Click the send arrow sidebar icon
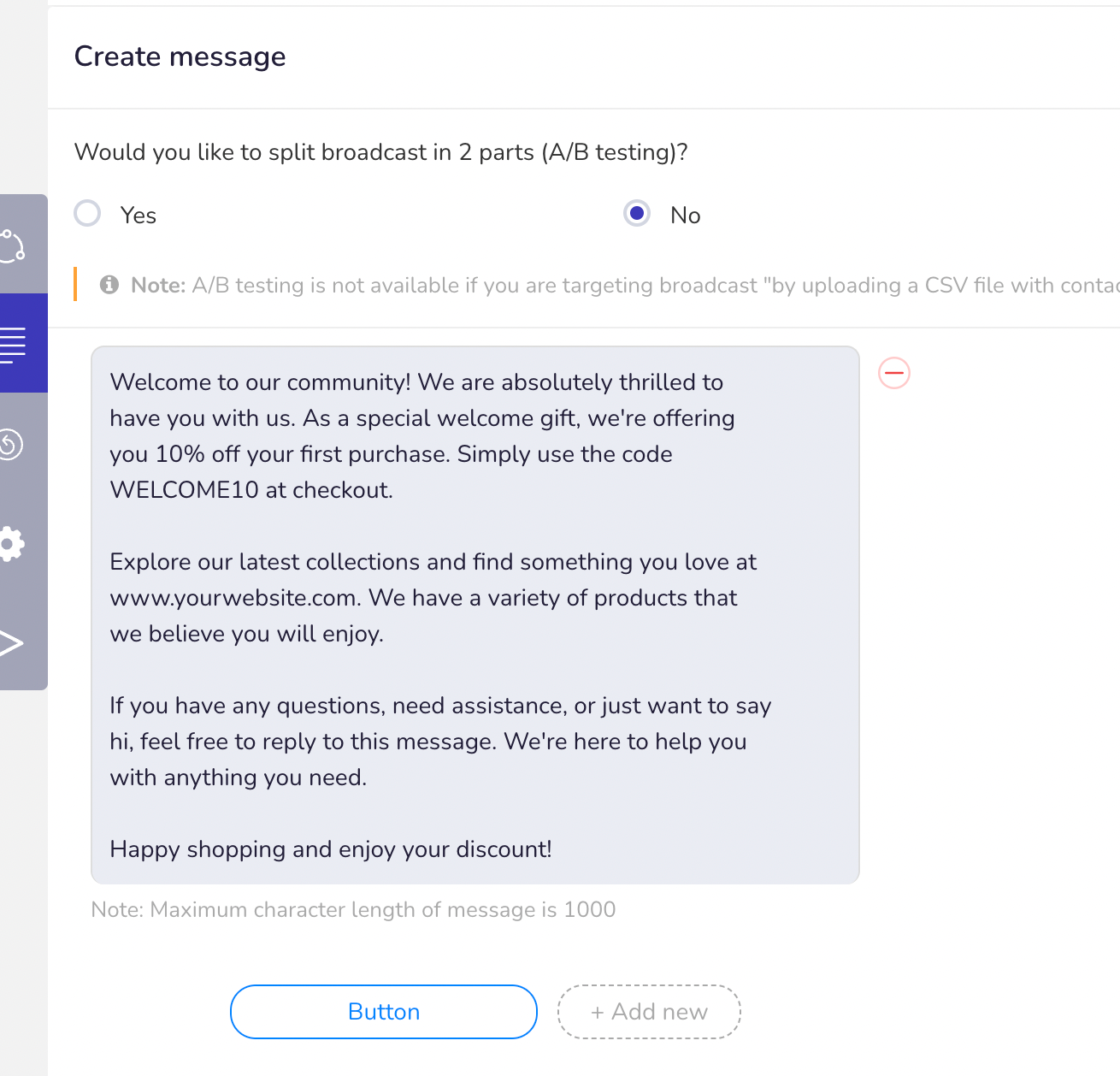The height and width of the screenshot is (1076, 1120). (x=11, y=643)
